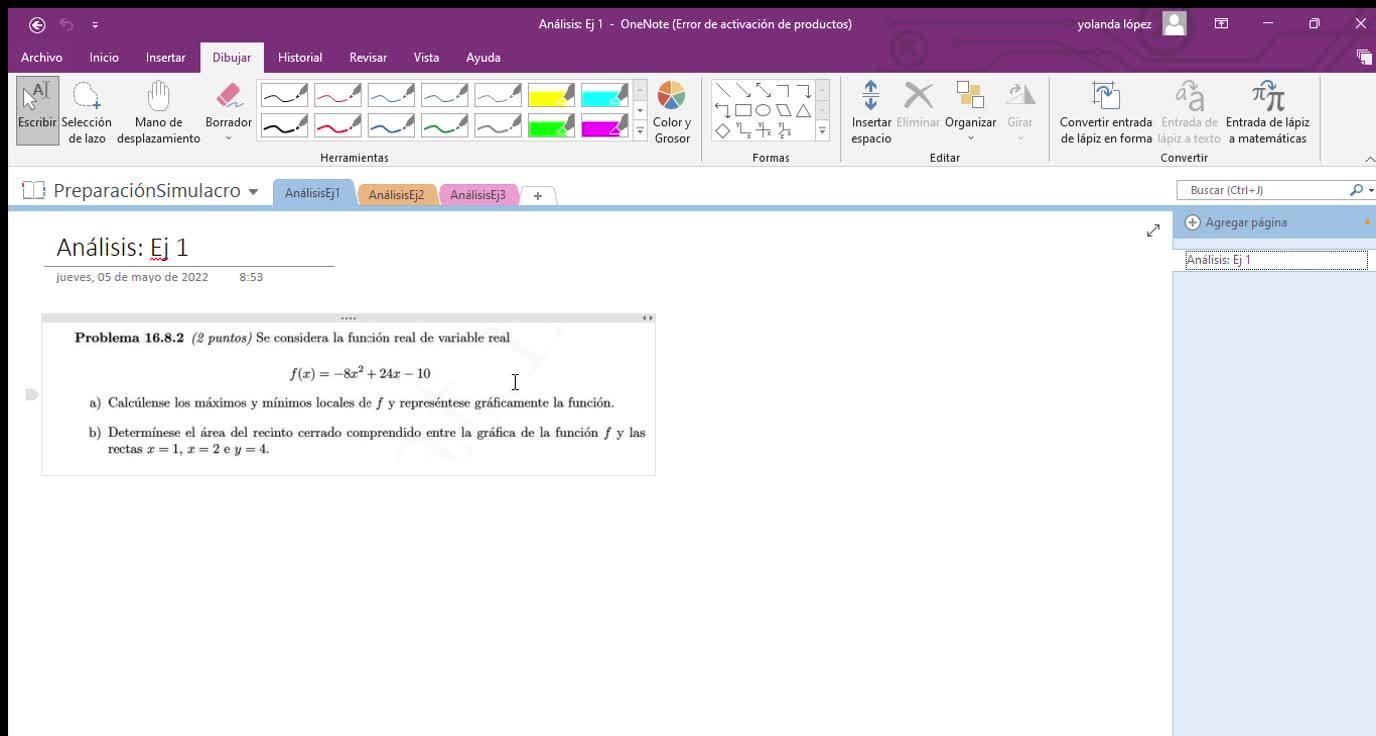This screenshot has height=736, width=1376.
Task: Activate the Selección de lazo tool
Action: (86, 110)
